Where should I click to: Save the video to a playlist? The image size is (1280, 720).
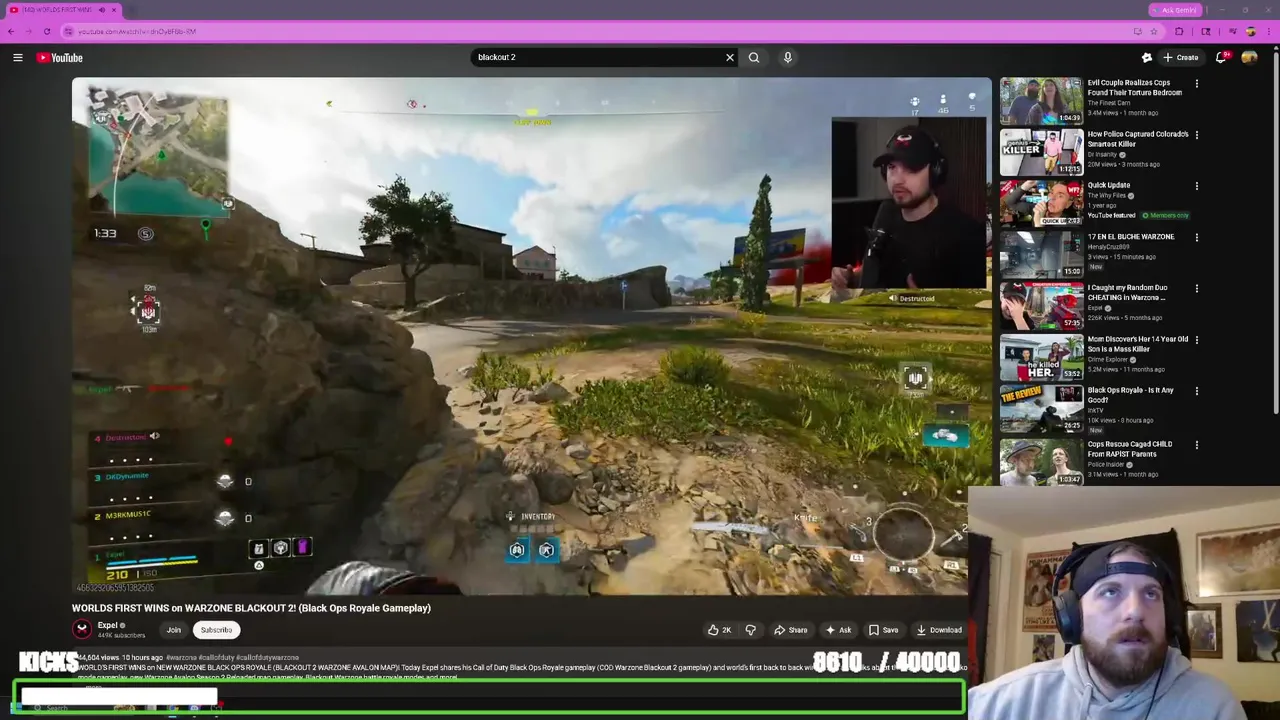[883, 630]
